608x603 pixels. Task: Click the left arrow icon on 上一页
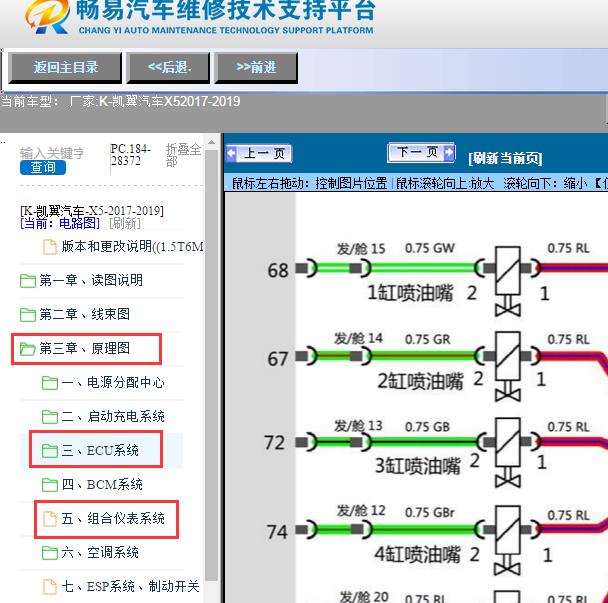[231, 154]
